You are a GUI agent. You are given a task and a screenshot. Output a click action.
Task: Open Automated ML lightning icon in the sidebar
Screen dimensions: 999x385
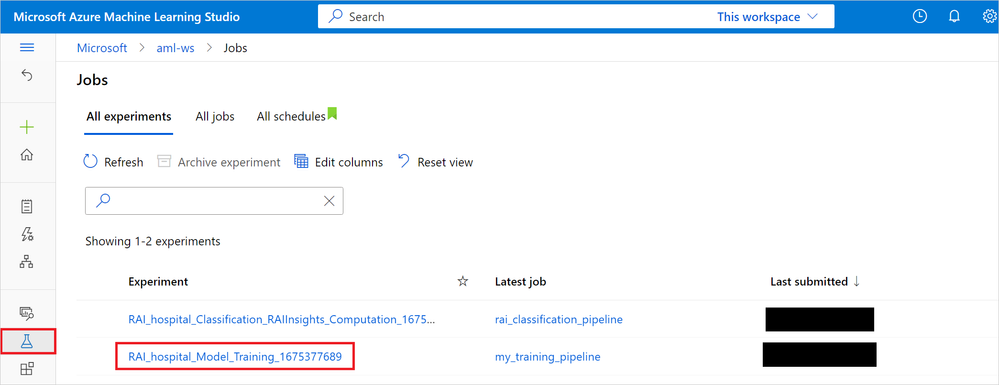click(x=27, y=234)
